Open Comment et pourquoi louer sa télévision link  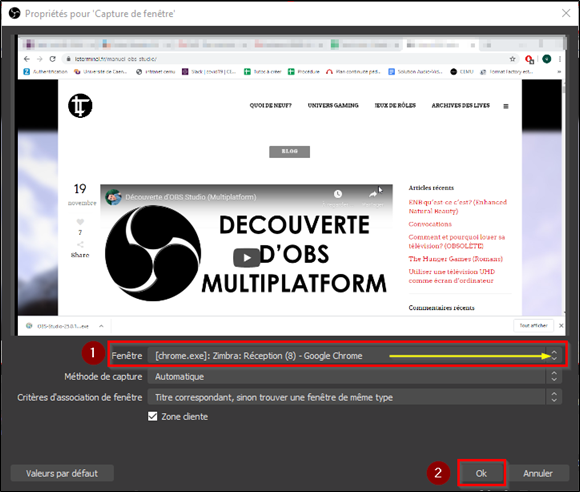457,241
